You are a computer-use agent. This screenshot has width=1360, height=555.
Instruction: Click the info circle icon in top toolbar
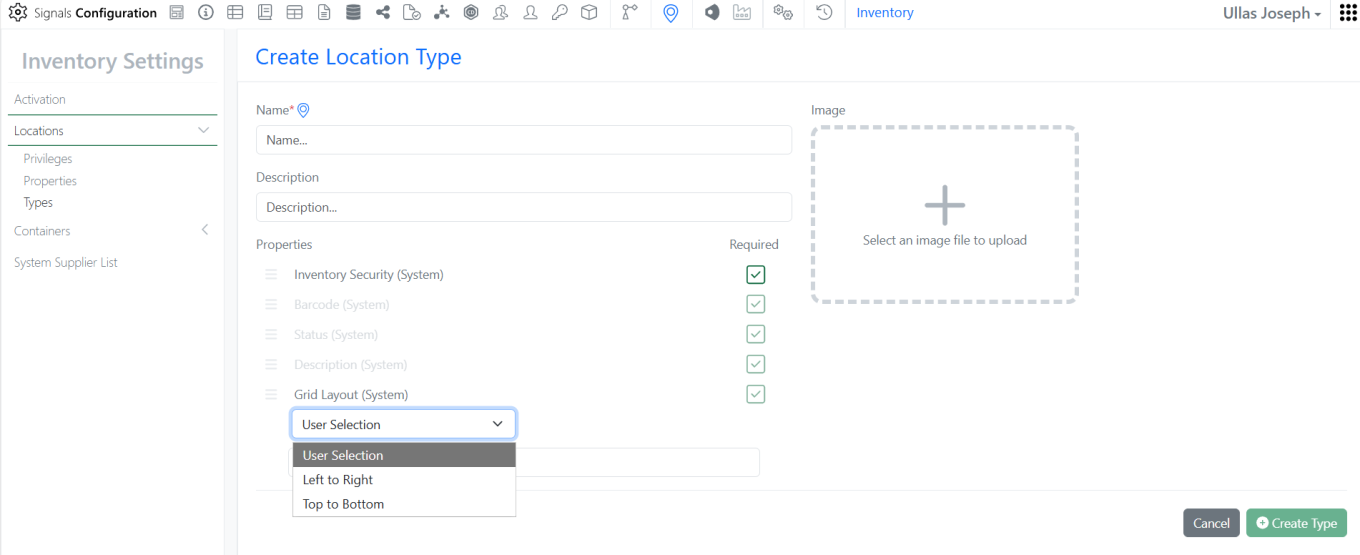(206, 13)
